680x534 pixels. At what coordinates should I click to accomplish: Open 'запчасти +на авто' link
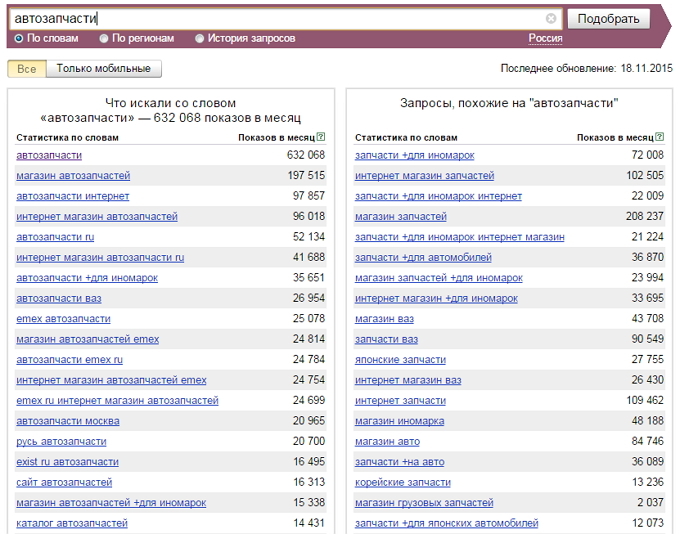400,462
